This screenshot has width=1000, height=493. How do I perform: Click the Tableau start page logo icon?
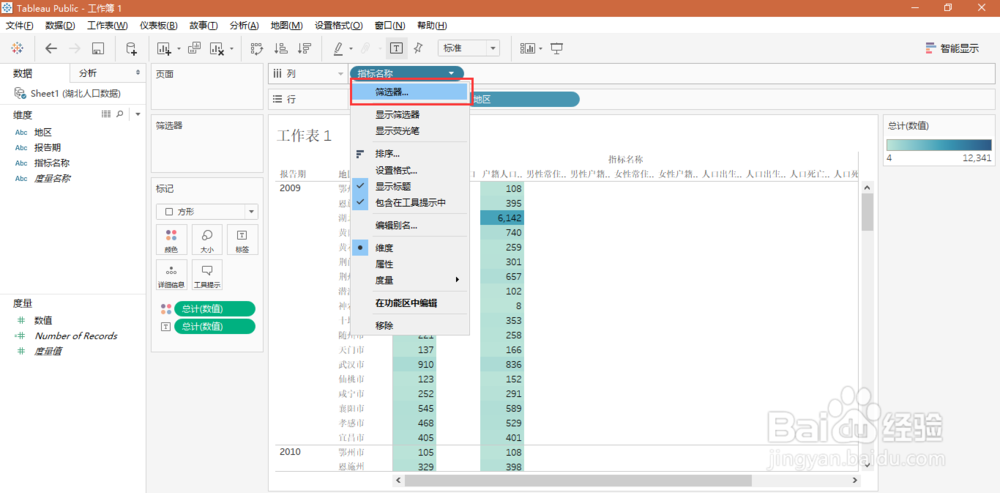[x=18, y=48]
